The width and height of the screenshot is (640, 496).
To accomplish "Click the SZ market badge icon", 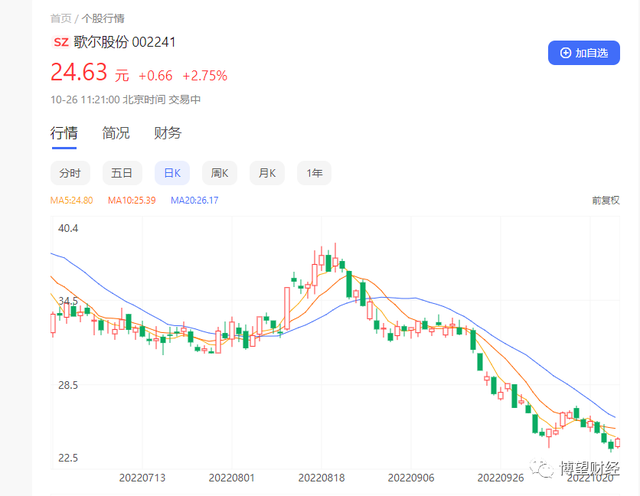I will coord(61,42).
